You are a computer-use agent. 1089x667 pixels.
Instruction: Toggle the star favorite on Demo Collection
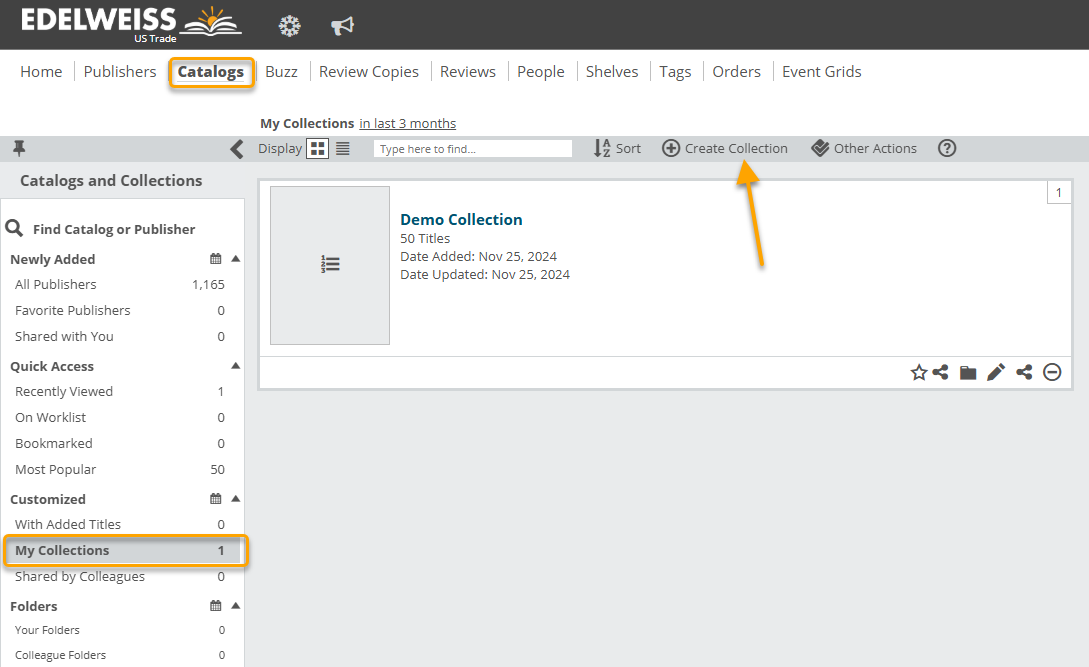[919, 372]
